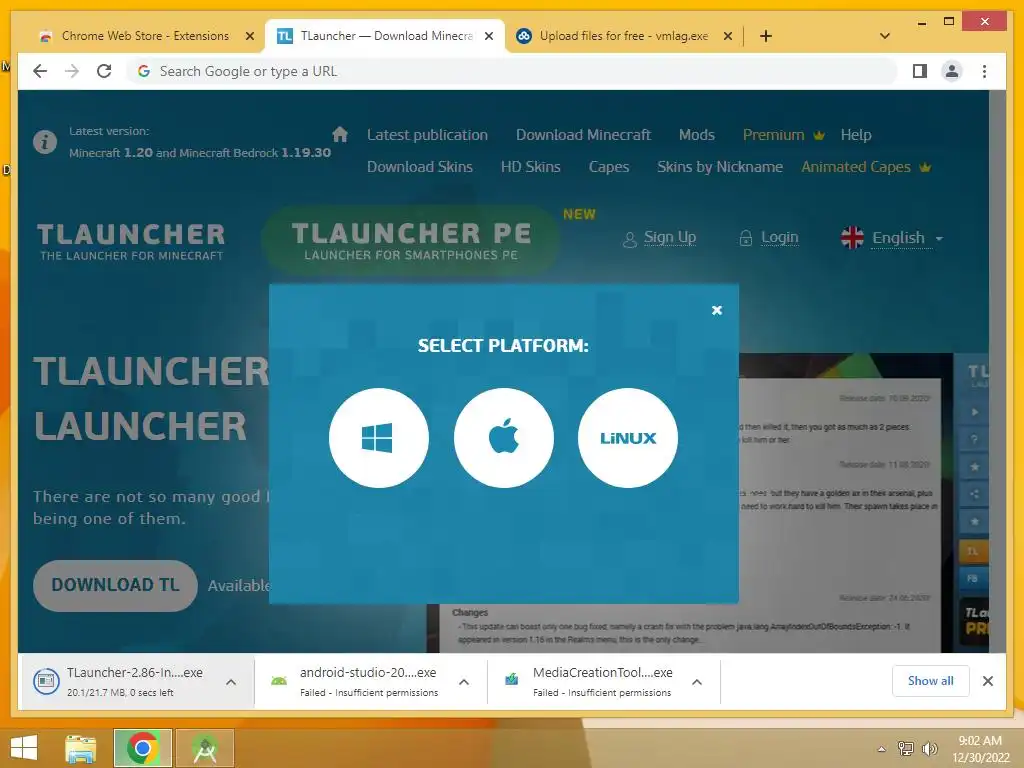Open the Chrome profile avatar
Image resolution: width=1024 pixels, height=768 pixels.
pos(952,71)
